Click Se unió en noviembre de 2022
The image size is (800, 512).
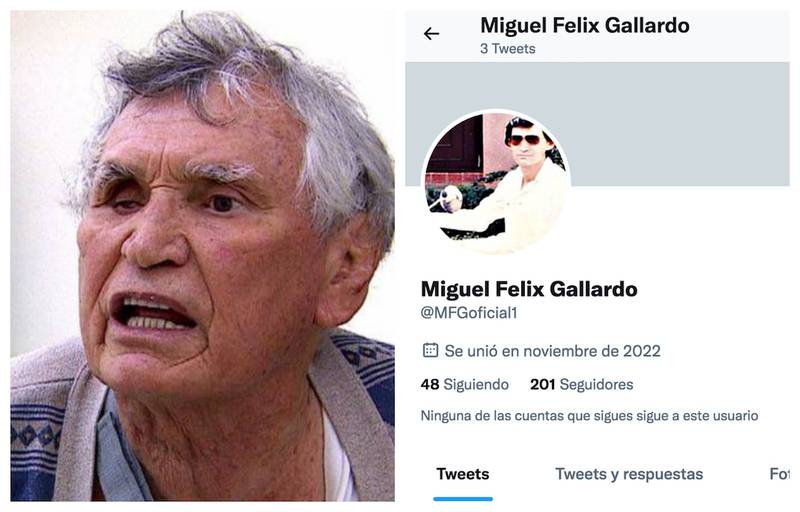click(553, 351)
